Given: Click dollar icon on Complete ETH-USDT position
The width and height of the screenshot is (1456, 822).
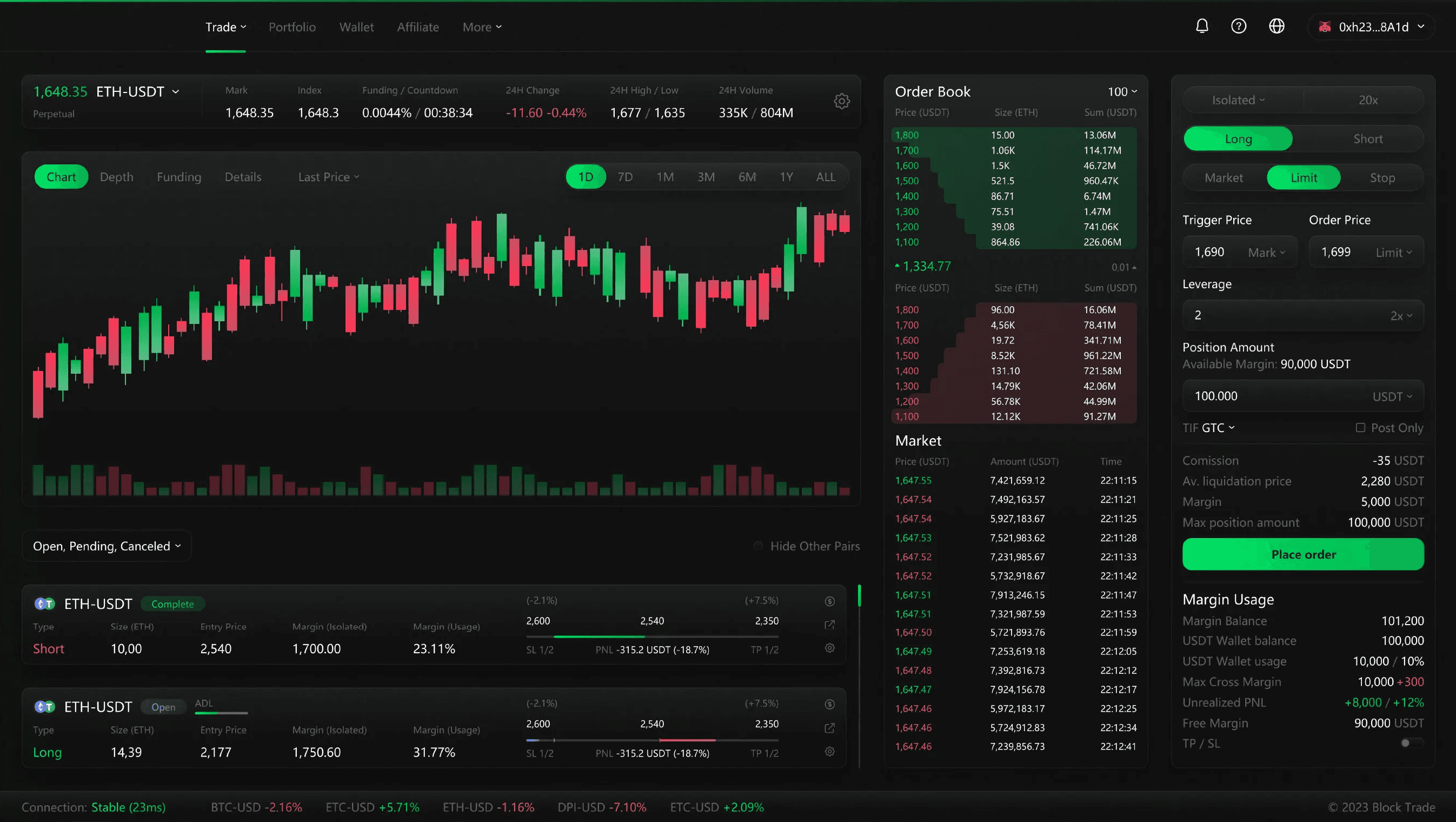Looking at the screenshot, I should pyautogui.click(x=829, y=601).
